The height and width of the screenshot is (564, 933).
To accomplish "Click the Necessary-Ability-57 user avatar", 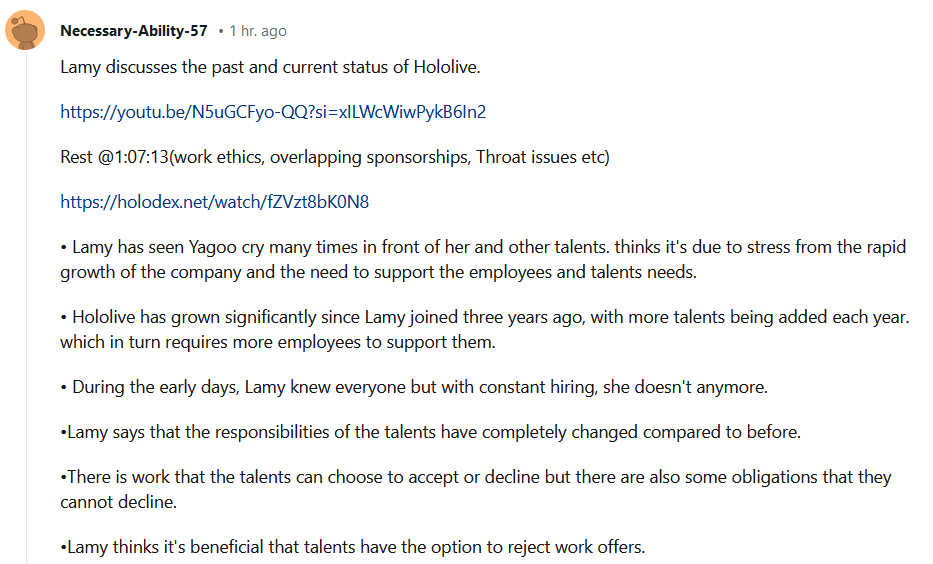I will coord(25,30).
